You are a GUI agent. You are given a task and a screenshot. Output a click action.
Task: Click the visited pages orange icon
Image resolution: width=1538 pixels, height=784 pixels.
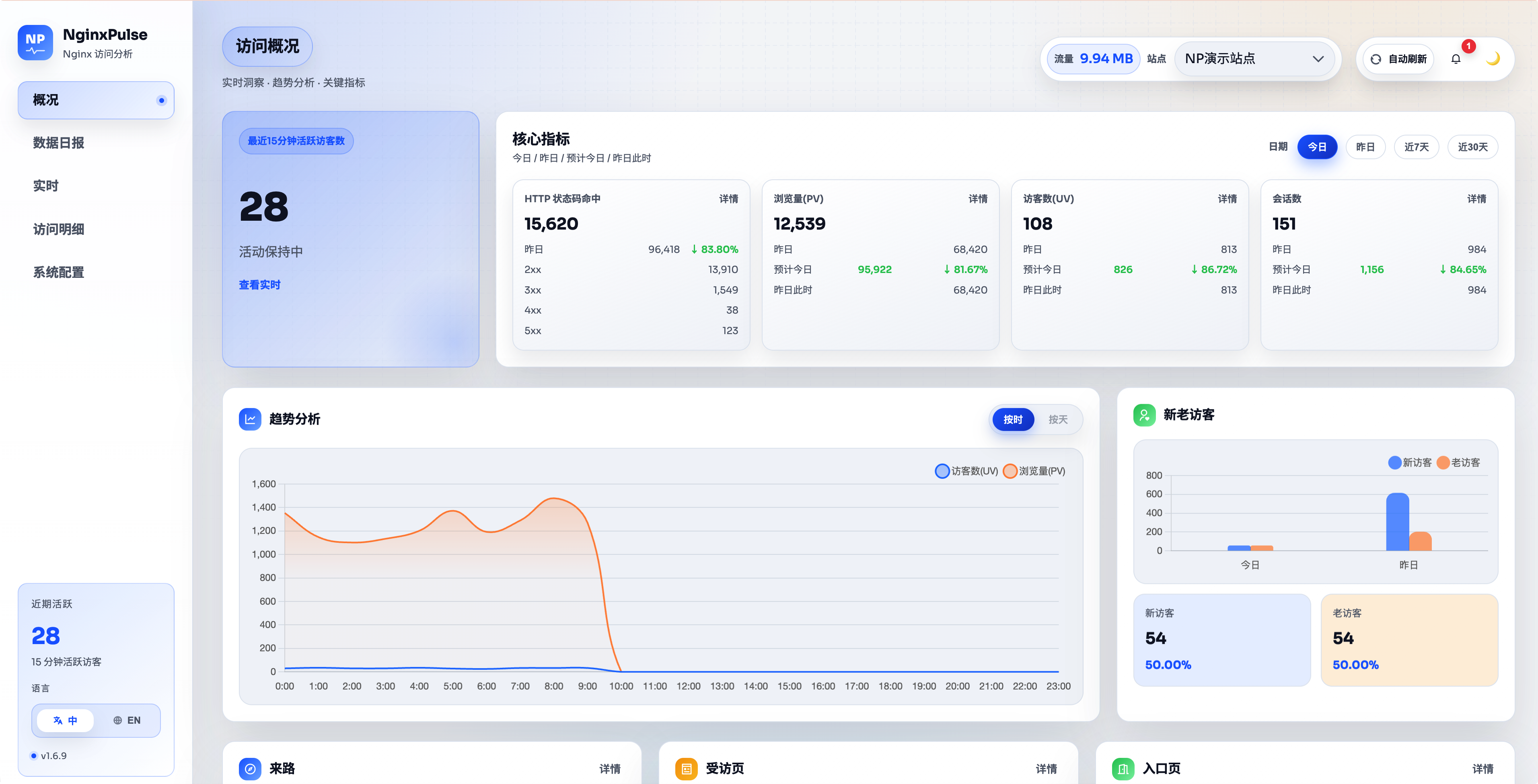686,768
